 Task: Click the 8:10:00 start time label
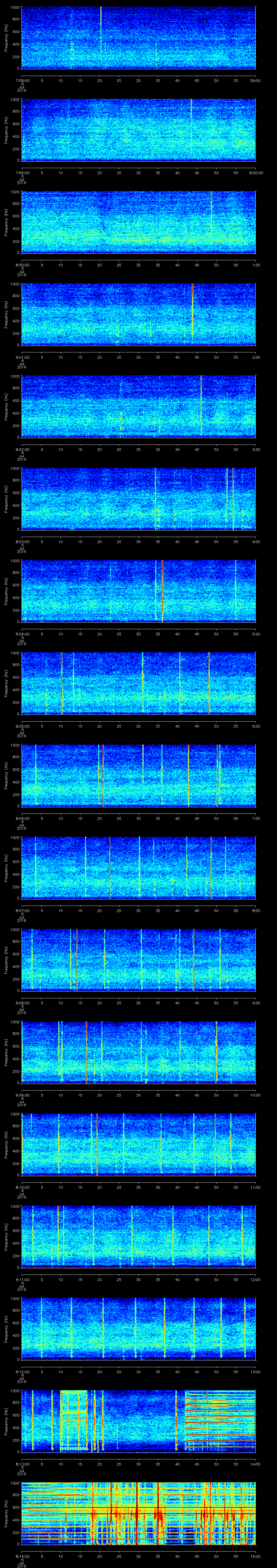22,1187
